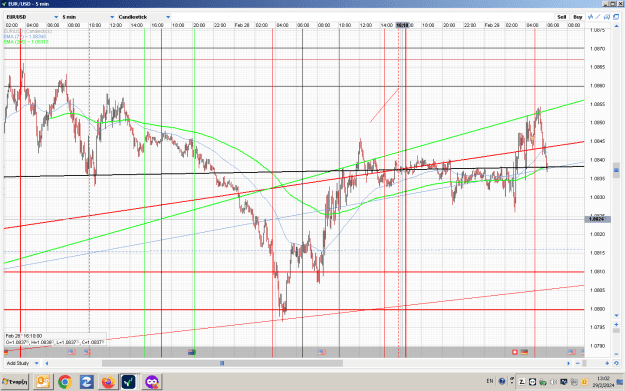Image resolution: width=625 pixels, height=391 pixels.
Task: Reset the chart view with the refresh icon
Action: point(616,363)
